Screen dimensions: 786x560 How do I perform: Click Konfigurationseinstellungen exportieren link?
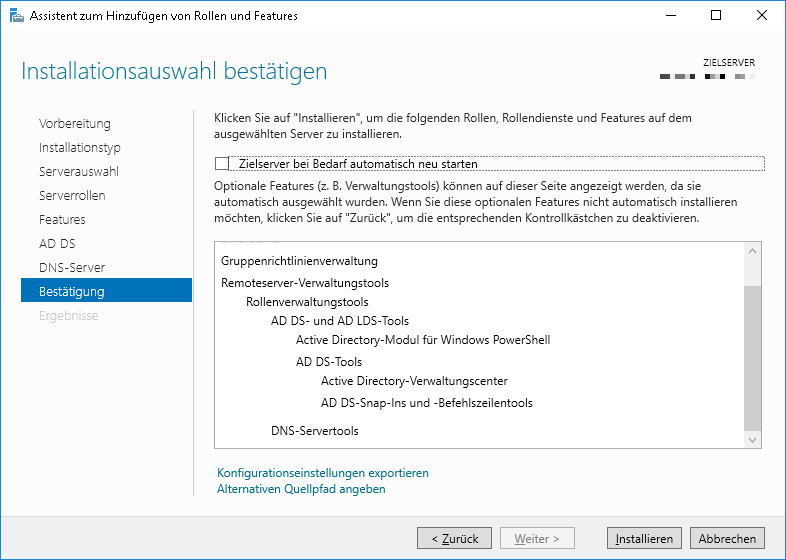point(322,473)
